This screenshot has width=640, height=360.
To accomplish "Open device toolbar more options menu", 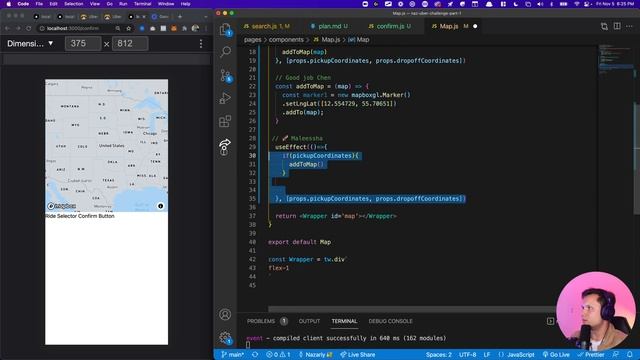I will point(201,44).
